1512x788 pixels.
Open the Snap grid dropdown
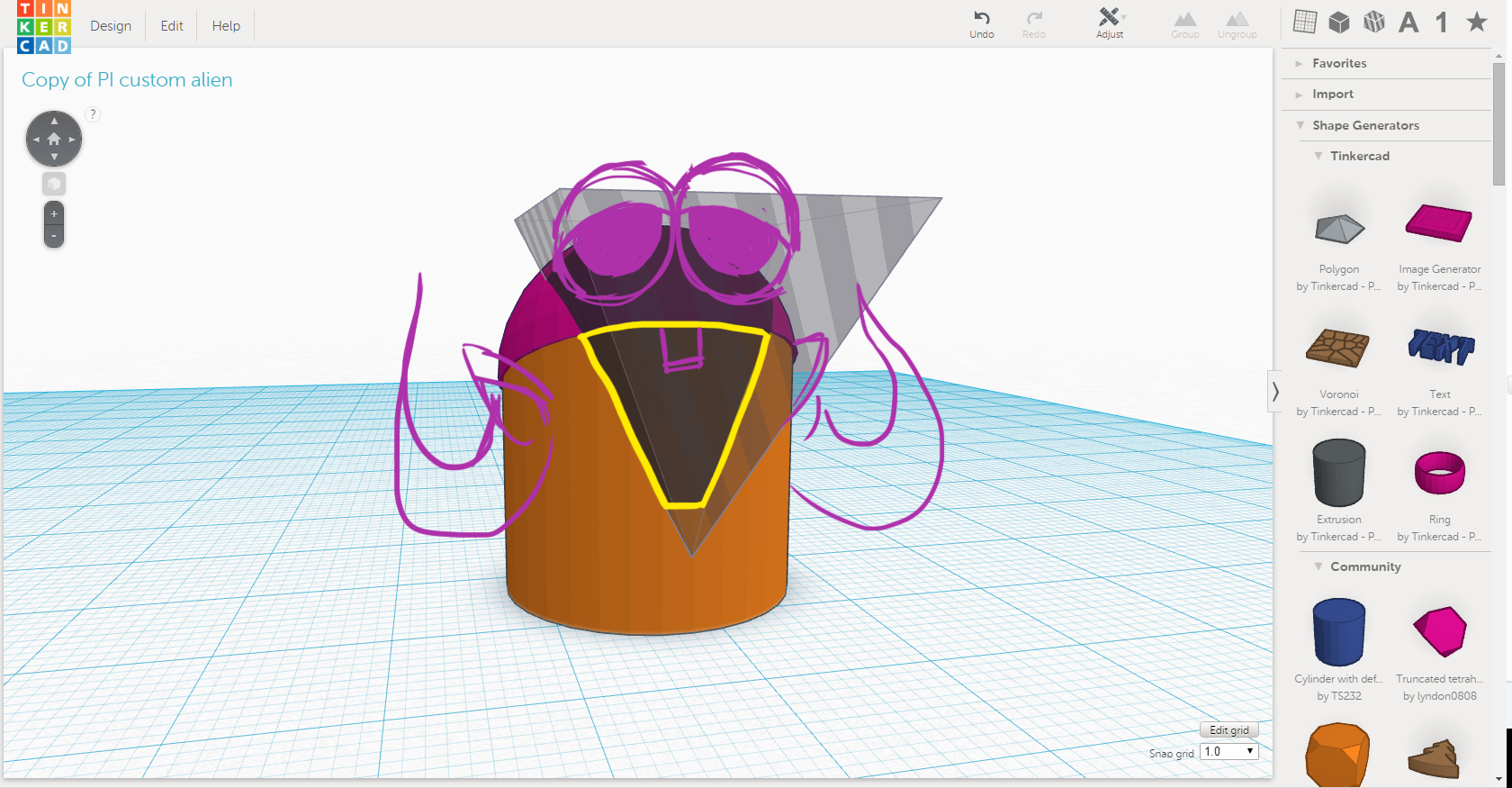(1228, 751)
